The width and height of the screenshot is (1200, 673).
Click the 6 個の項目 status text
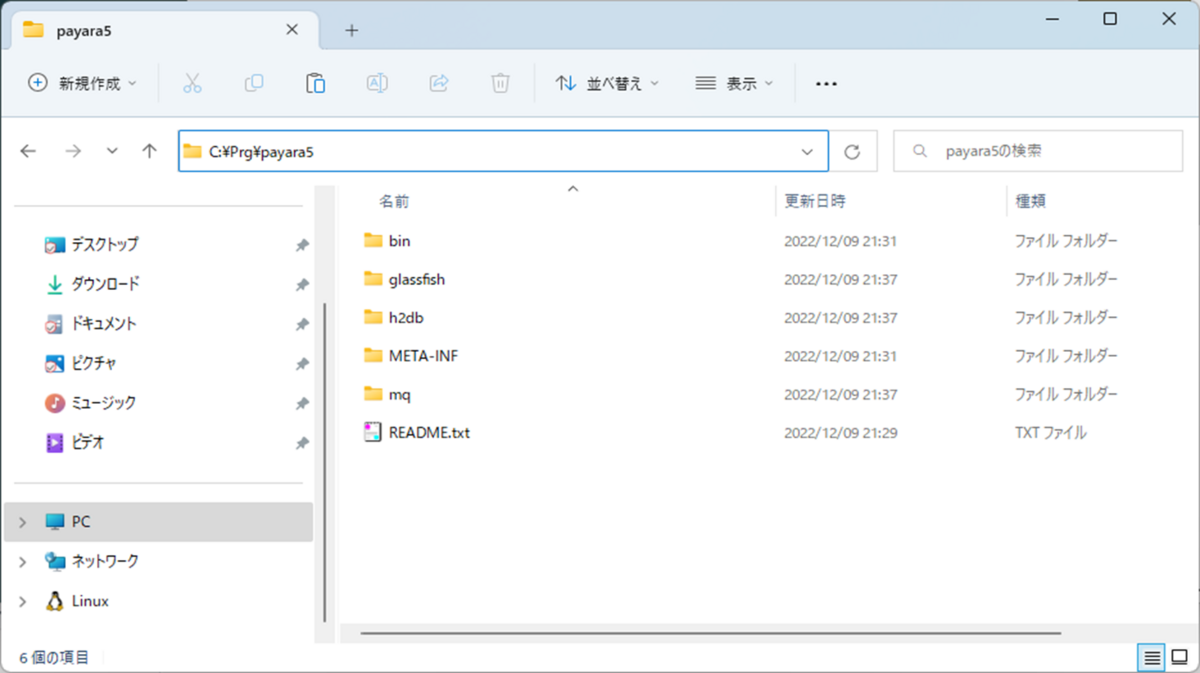(x=54, y=658)
